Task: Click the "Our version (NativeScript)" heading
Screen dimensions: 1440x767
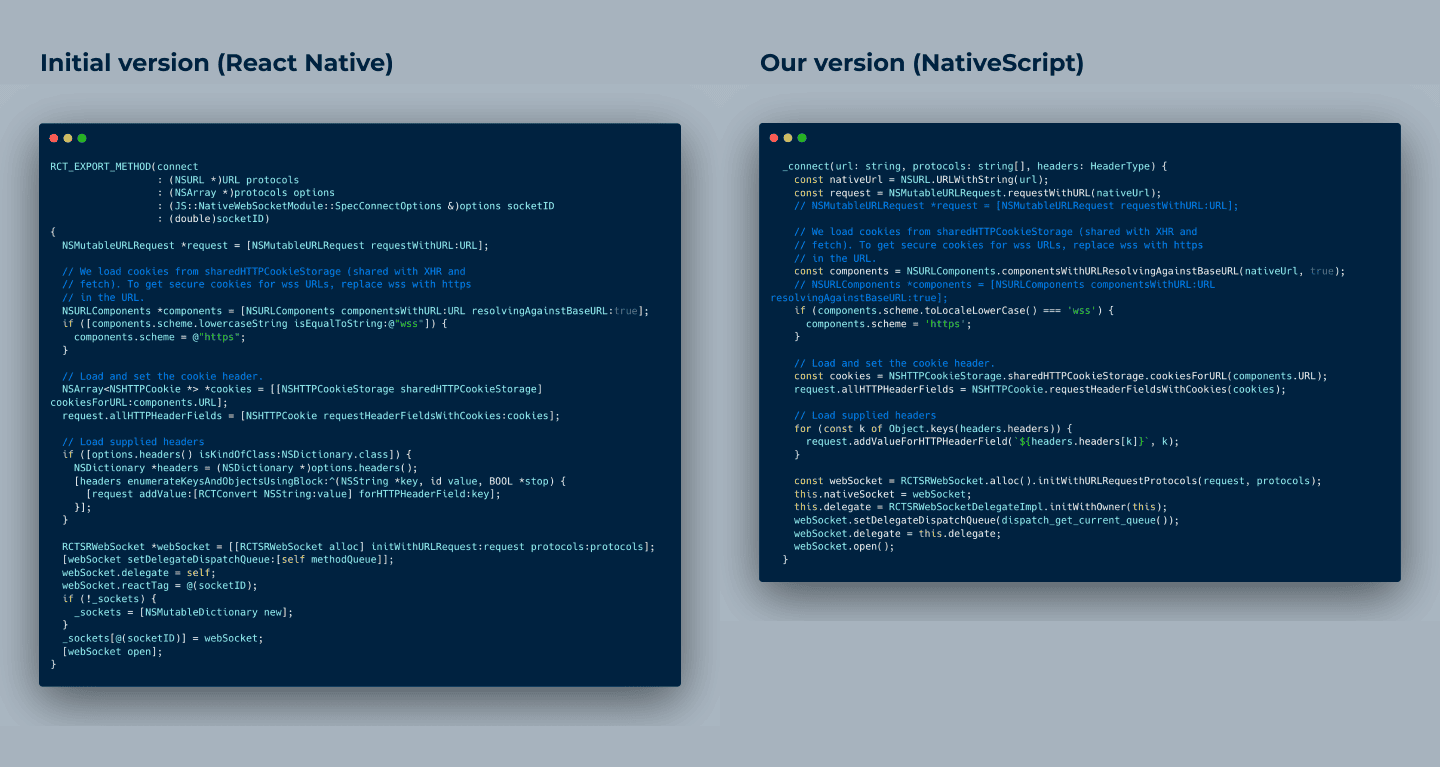Action: point(921,63)
